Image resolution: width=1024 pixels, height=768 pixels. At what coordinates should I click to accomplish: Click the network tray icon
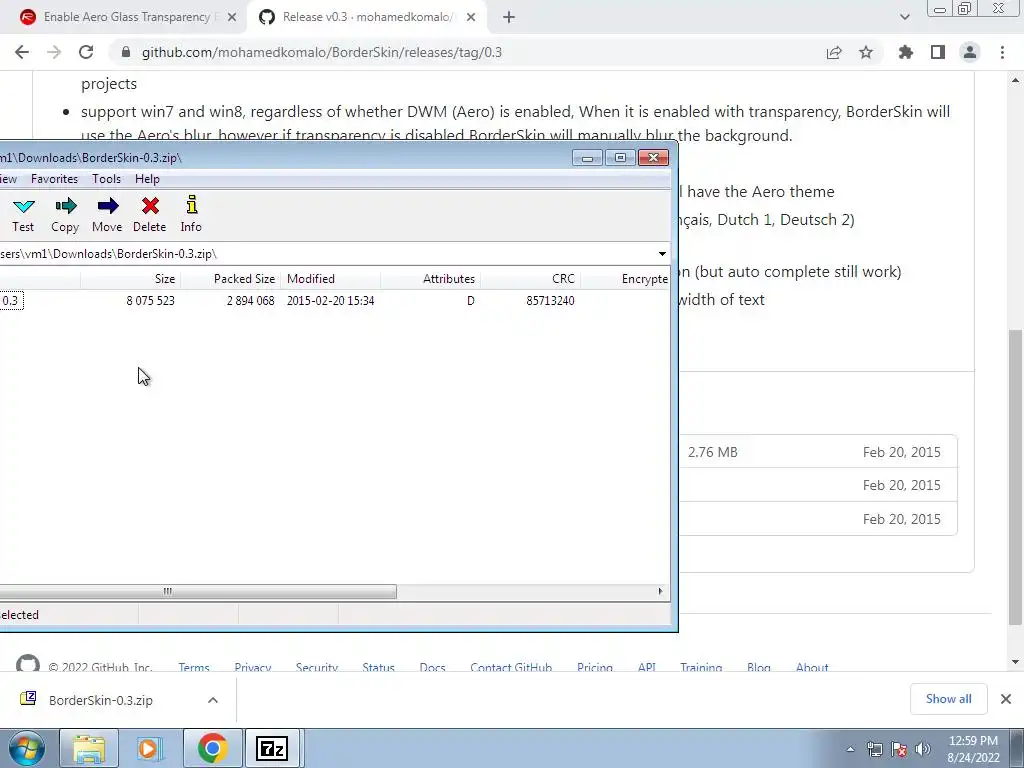[875, 749]
